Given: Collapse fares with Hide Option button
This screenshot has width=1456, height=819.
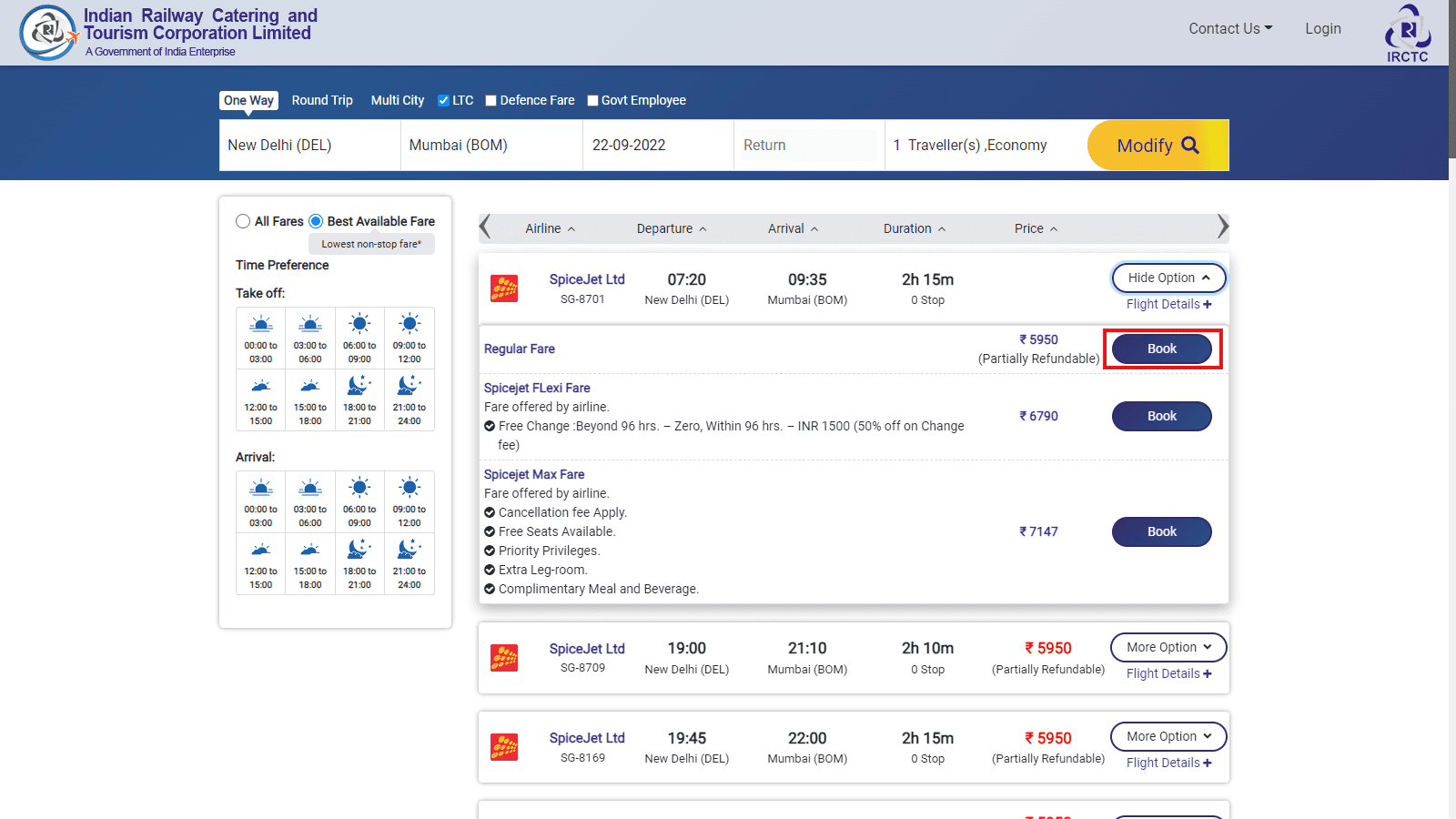Looking at the screenshot, I should point(1169,278).
